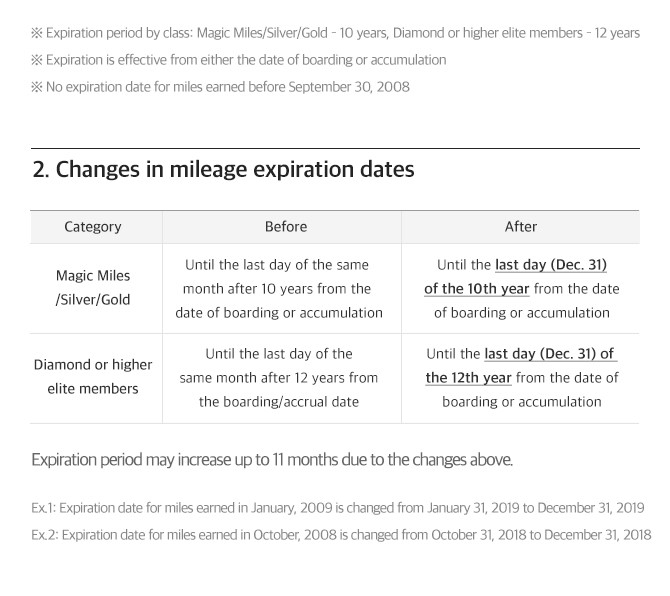Image resolution: width=670 pixels, height=596 pixels.
Task: Click the Diamond or higher elite members cell
Action: 93,376
